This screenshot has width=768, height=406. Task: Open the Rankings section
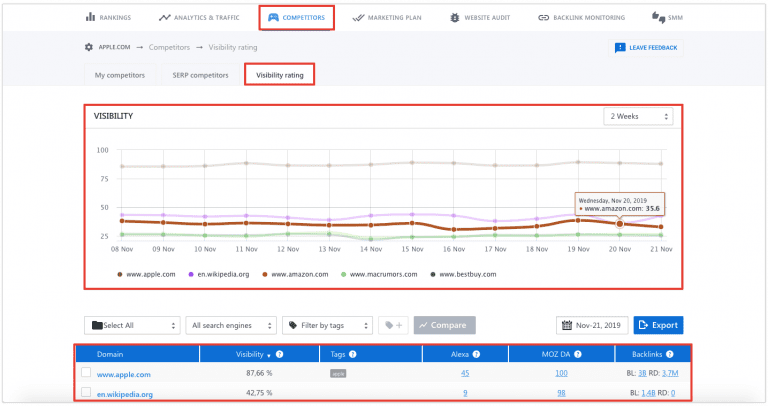[x=108, y=18]
